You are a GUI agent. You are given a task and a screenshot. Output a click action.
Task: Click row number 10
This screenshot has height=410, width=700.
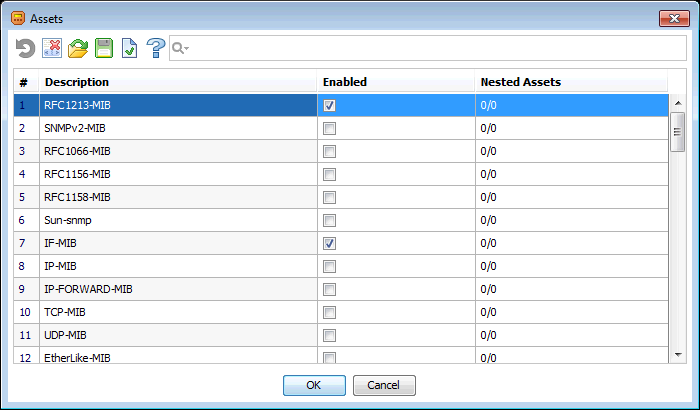click(26, 313)
